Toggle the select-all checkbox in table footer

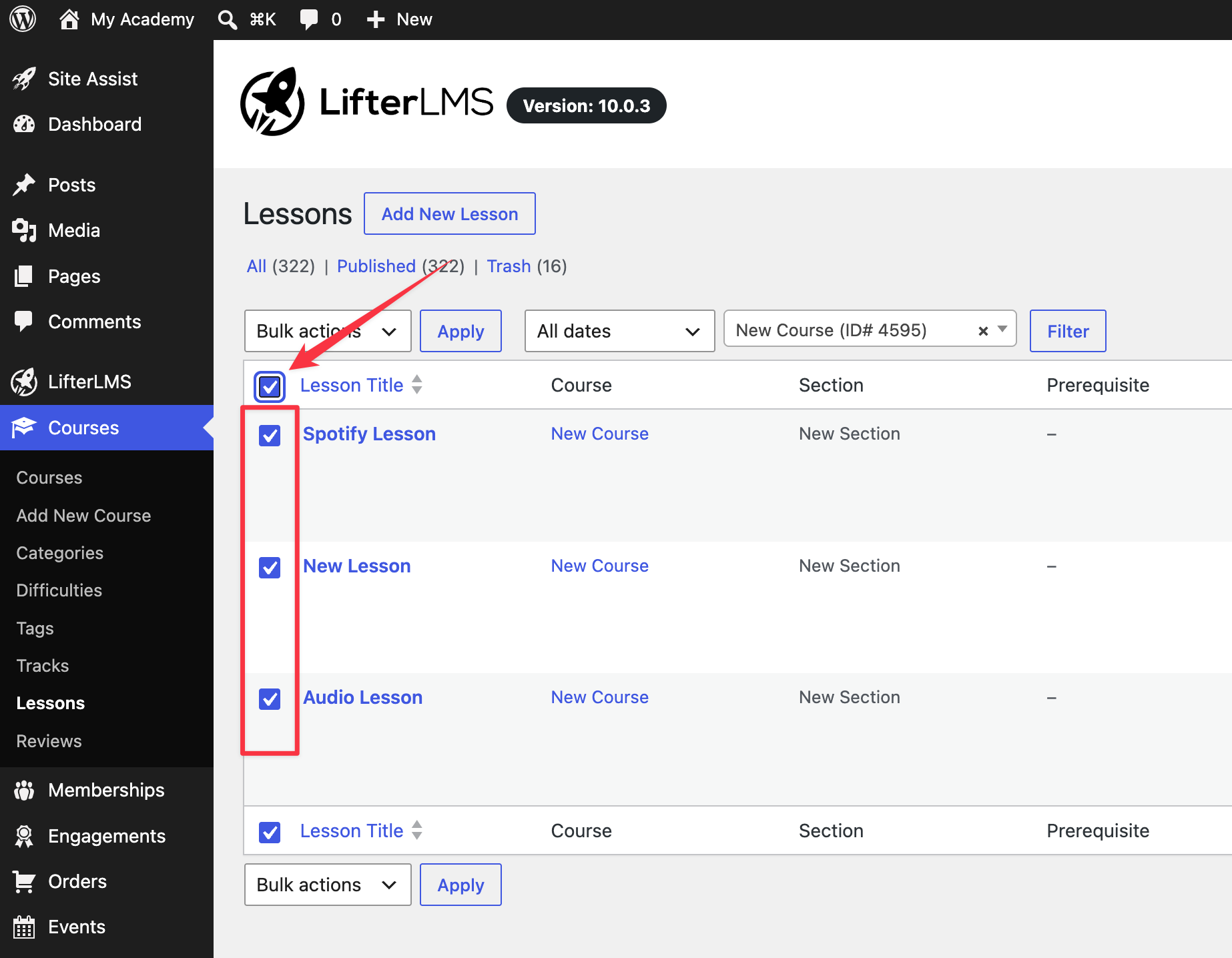270,832
